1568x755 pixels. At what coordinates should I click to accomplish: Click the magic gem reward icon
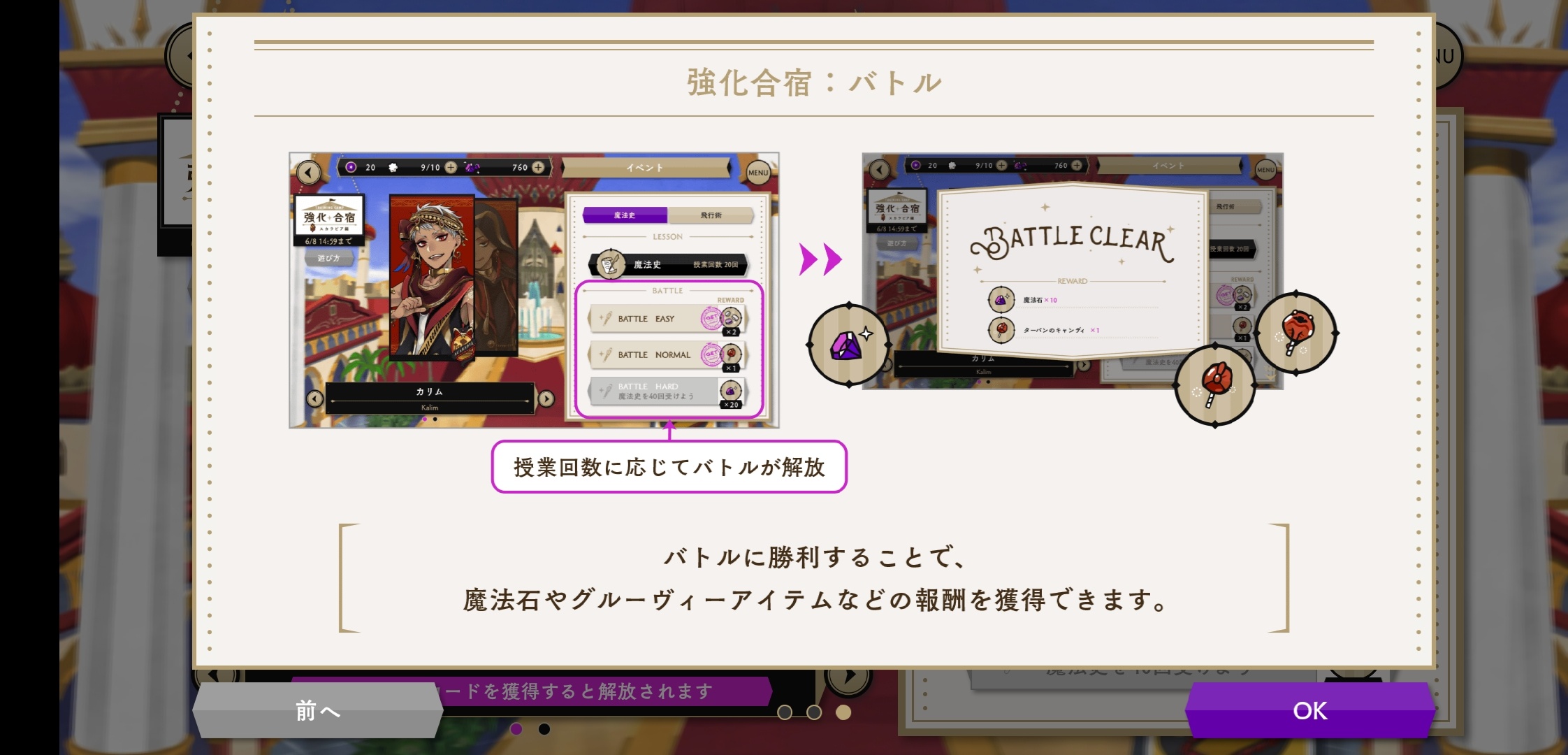pos(848,344)
